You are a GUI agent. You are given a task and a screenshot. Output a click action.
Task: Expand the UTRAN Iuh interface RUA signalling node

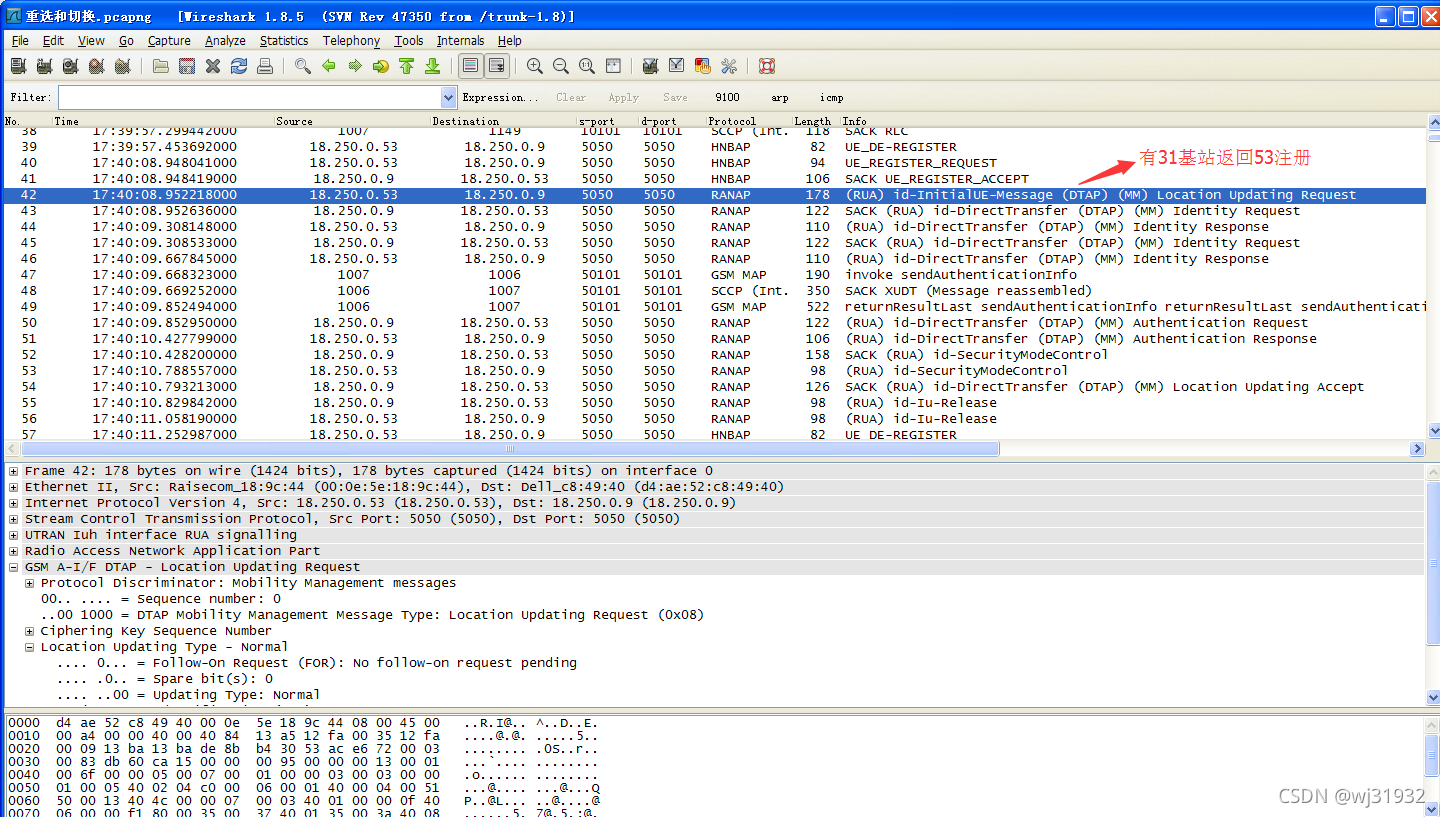point(14,535)
